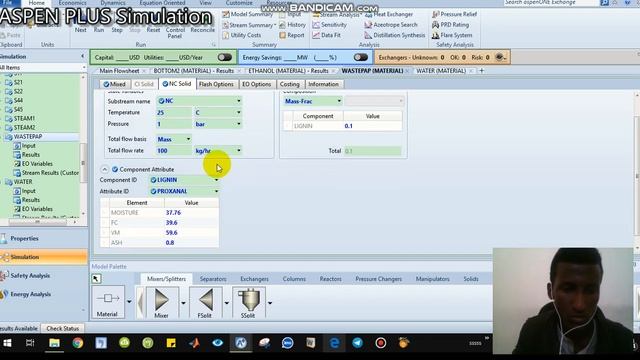Select Results under WASTEPAP
Image resolution: width=640 pixels, height=360 pixels.
click(x=31, y=155)
